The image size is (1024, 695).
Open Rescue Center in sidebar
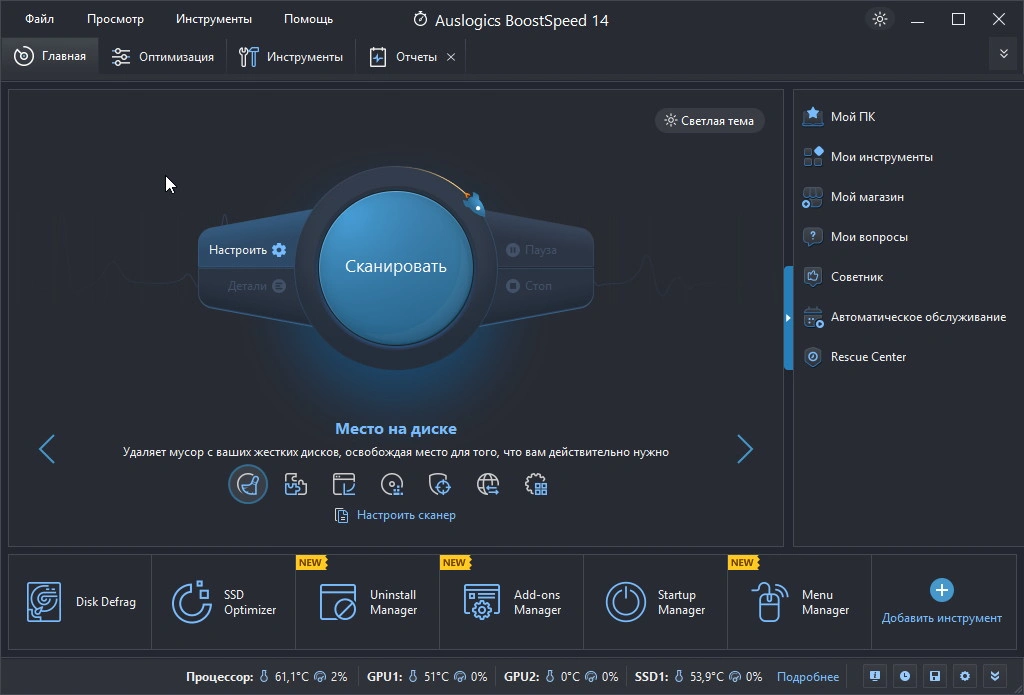point(854,357)
